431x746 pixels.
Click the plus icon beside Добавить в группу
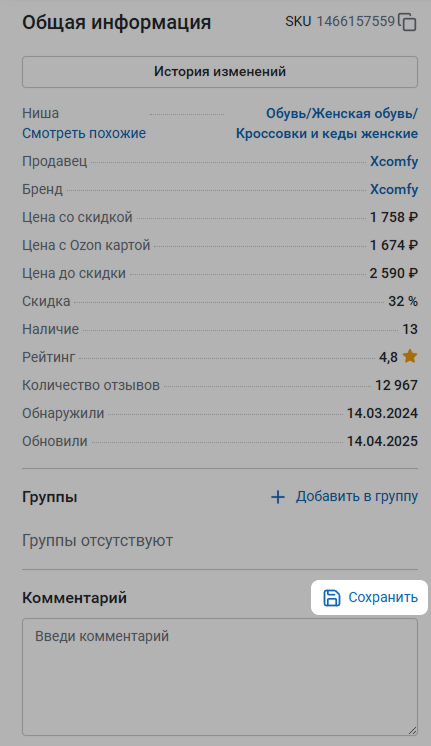point(278,497)
